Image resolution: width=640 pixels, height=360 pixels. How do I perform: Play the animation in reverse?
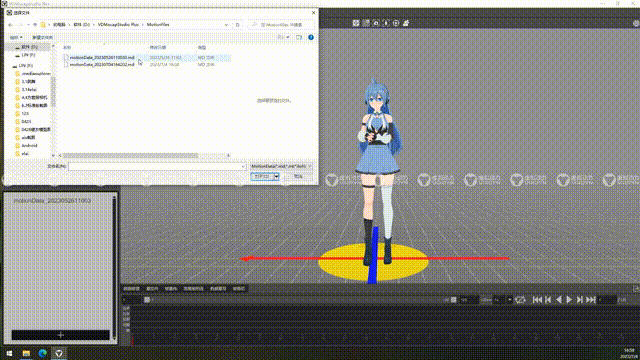point(559,300)
